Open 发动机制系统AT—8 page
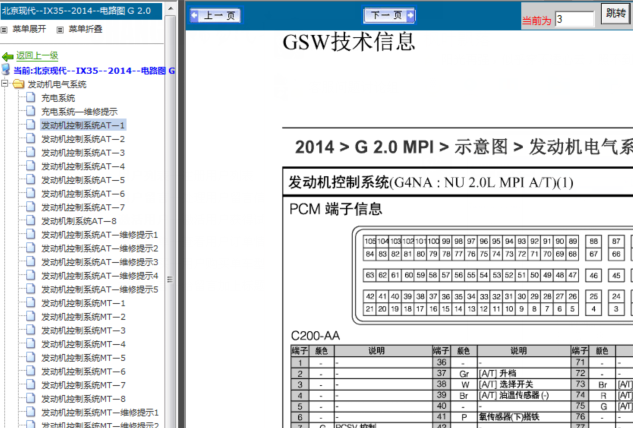This screenshot has height=428, width=633. coord(79,221)
